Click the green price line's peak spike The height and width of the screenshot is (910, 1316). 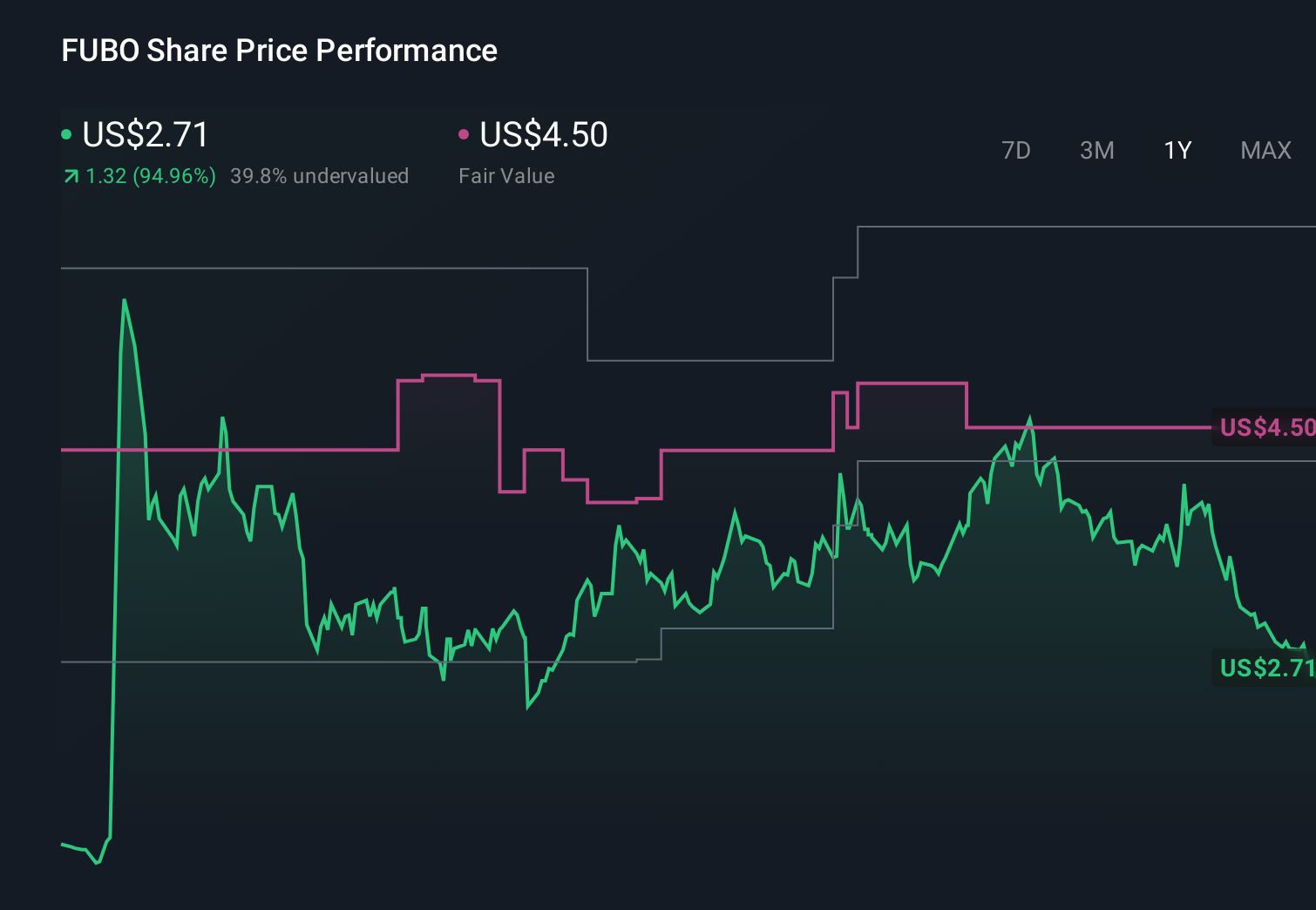125,301
